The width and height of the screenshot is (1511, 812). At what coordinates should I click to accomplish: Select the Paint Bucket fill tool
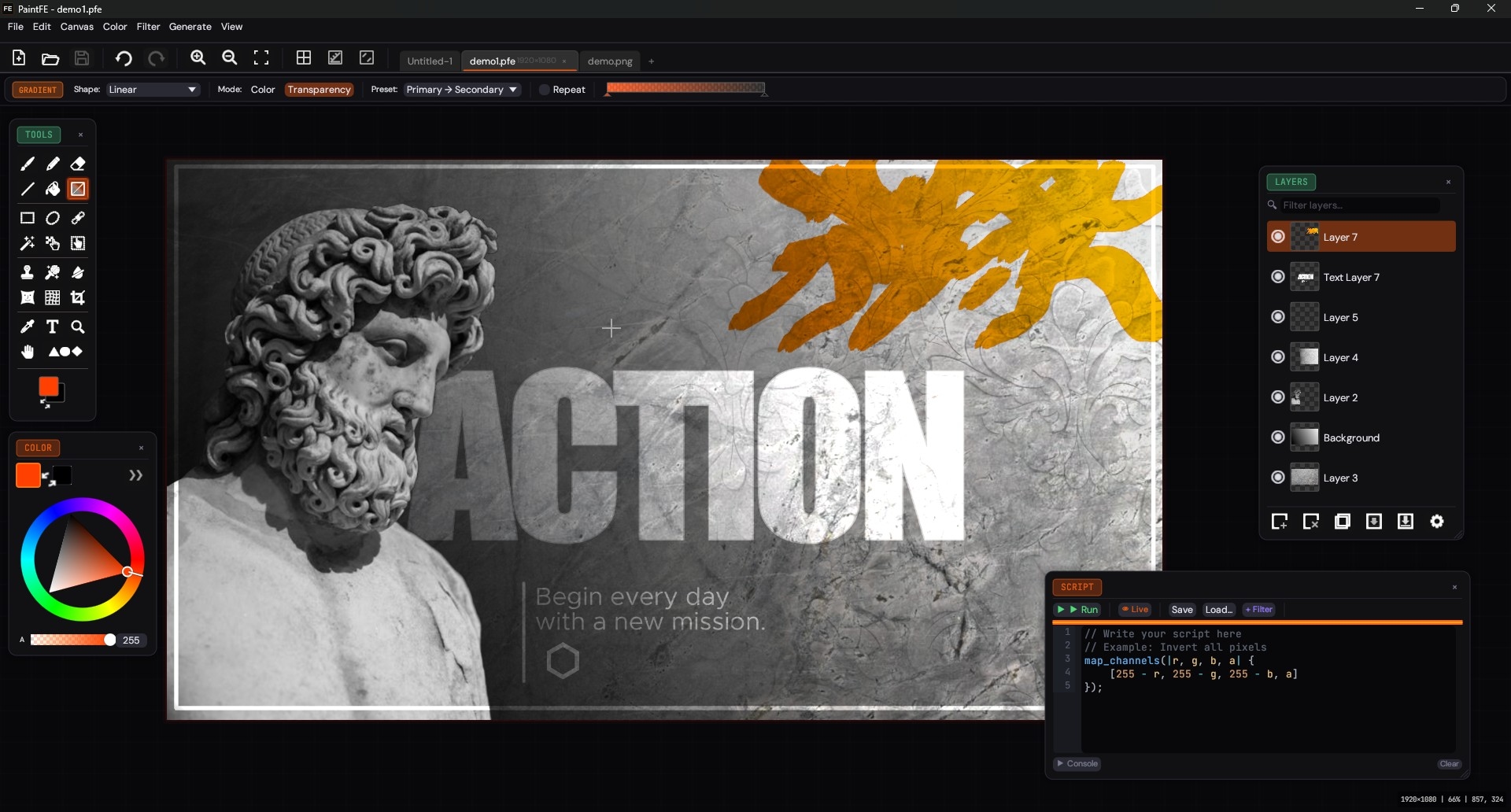coord(53,189)
